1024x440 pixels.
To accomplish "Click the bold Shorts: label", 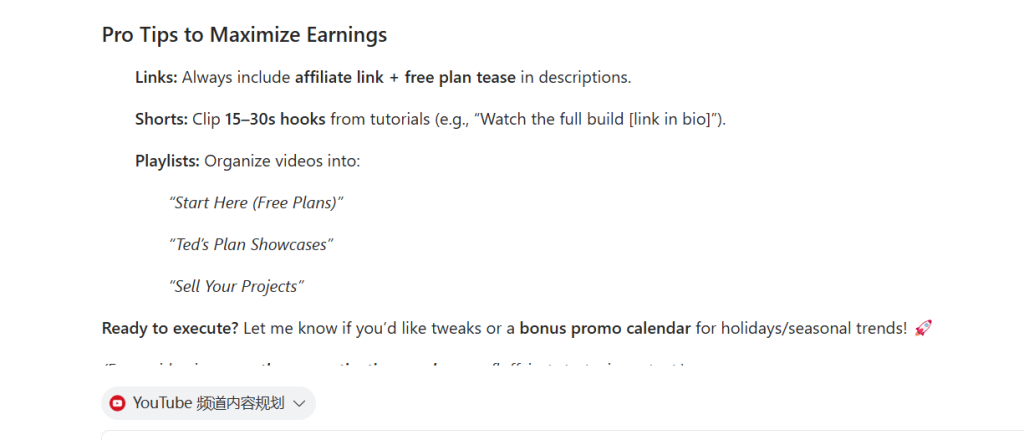I will click(161, 119).
